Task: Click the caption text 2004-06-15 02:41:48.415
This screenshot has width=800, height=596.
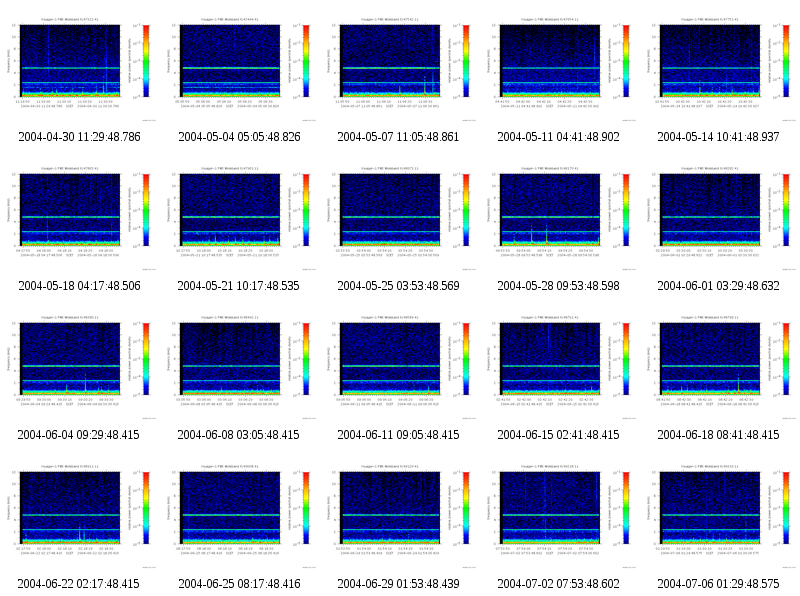Action: coord(558,435)
